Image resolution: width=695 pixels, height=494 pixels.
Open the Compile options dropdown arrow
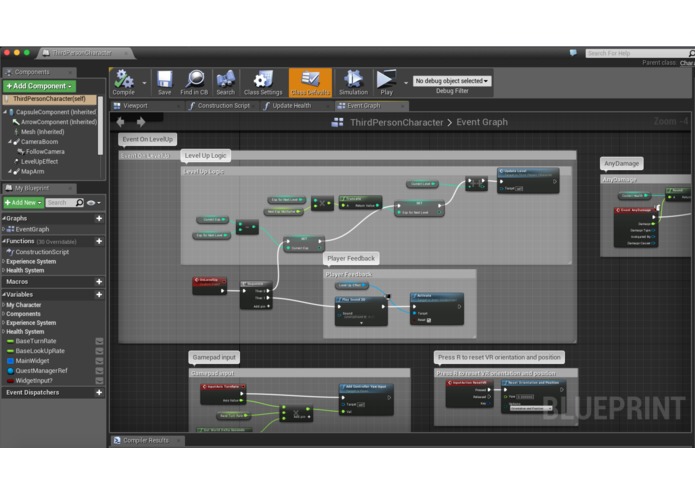pyautogui.click(x=144, y=83)
